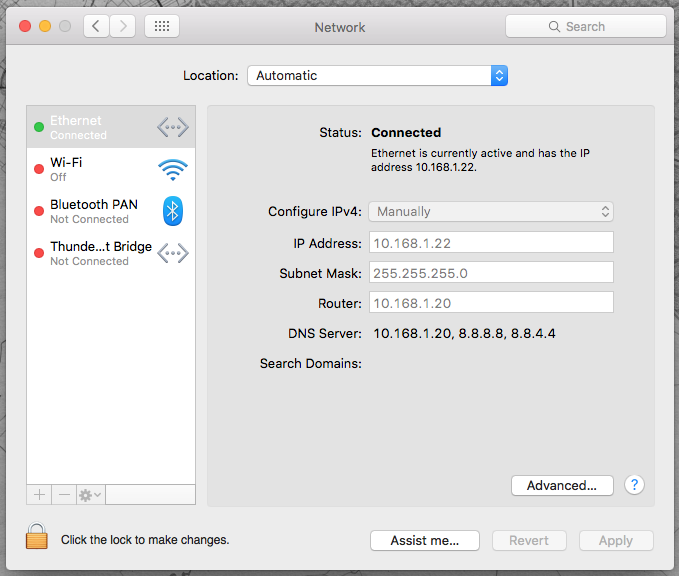Click the Assist me button
The height and width of the screenshot is (576, 679).
[x=425, y=540]
